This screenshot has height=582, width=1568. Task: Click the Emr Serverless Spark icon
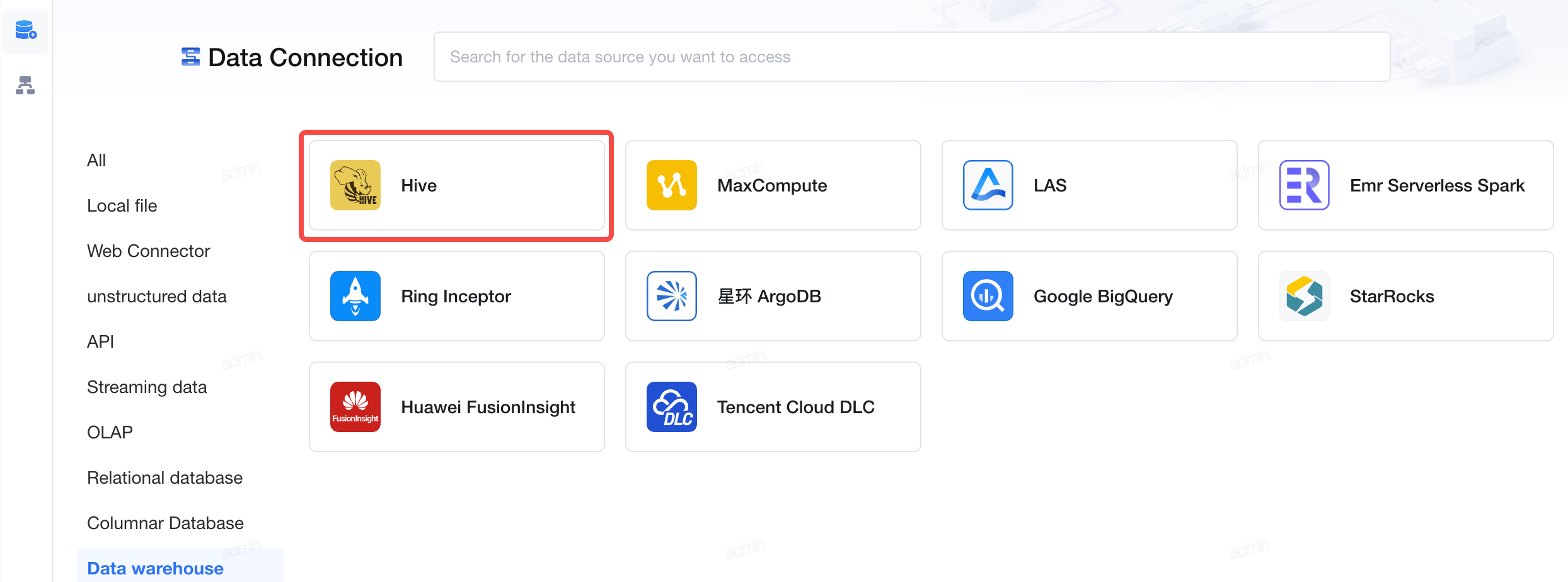click(1305, 185)
